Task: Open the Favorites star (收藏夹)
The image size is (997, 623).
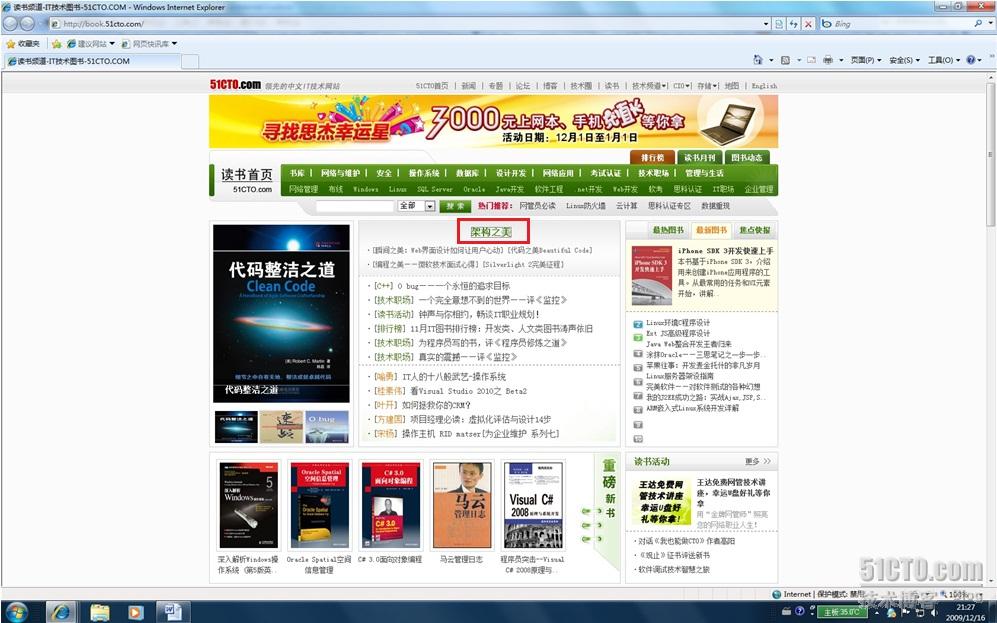Action: [x=23, y=44]
